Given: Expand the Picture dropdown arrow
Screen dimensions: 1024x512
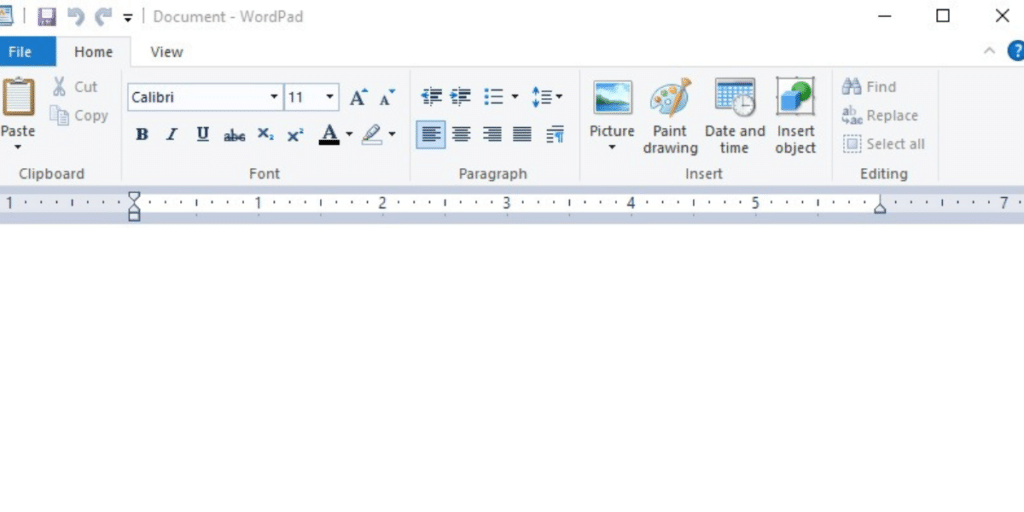Looking at the screenshot, I should (612, 147).
